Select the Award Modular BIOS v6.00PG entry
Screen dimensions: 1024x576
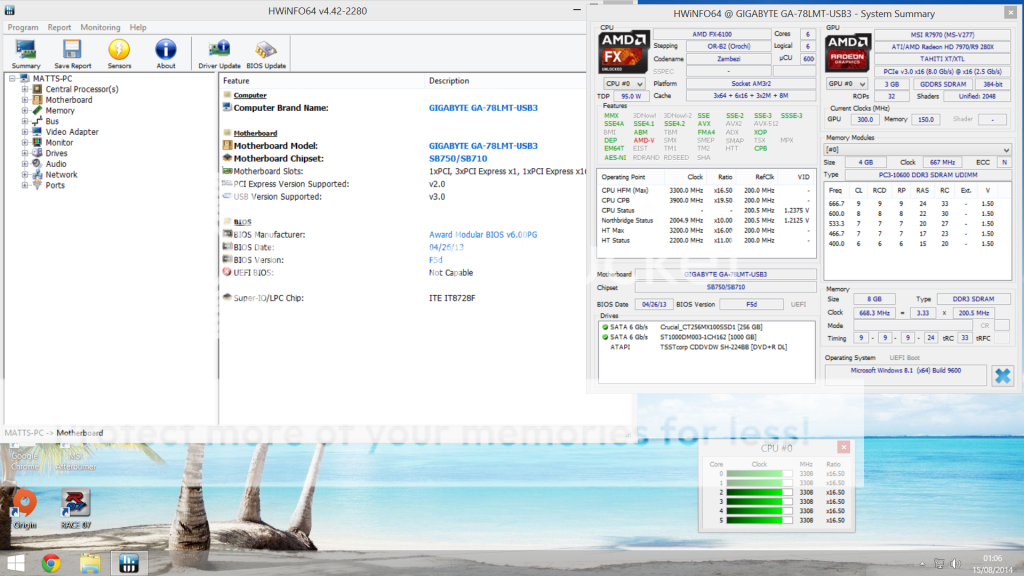[x=483, y=234]
